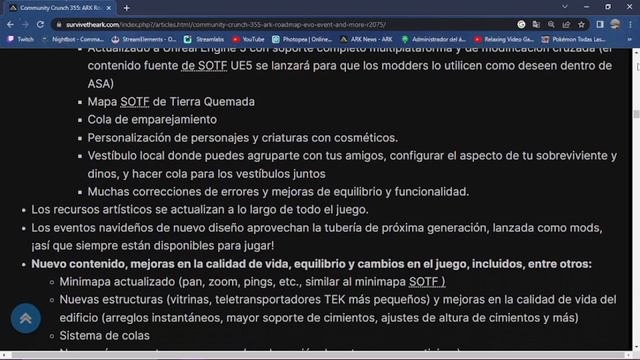Screen dimensions: 640x360
Task: Click the blue scroll-to-top button
Action: [25, 318]
